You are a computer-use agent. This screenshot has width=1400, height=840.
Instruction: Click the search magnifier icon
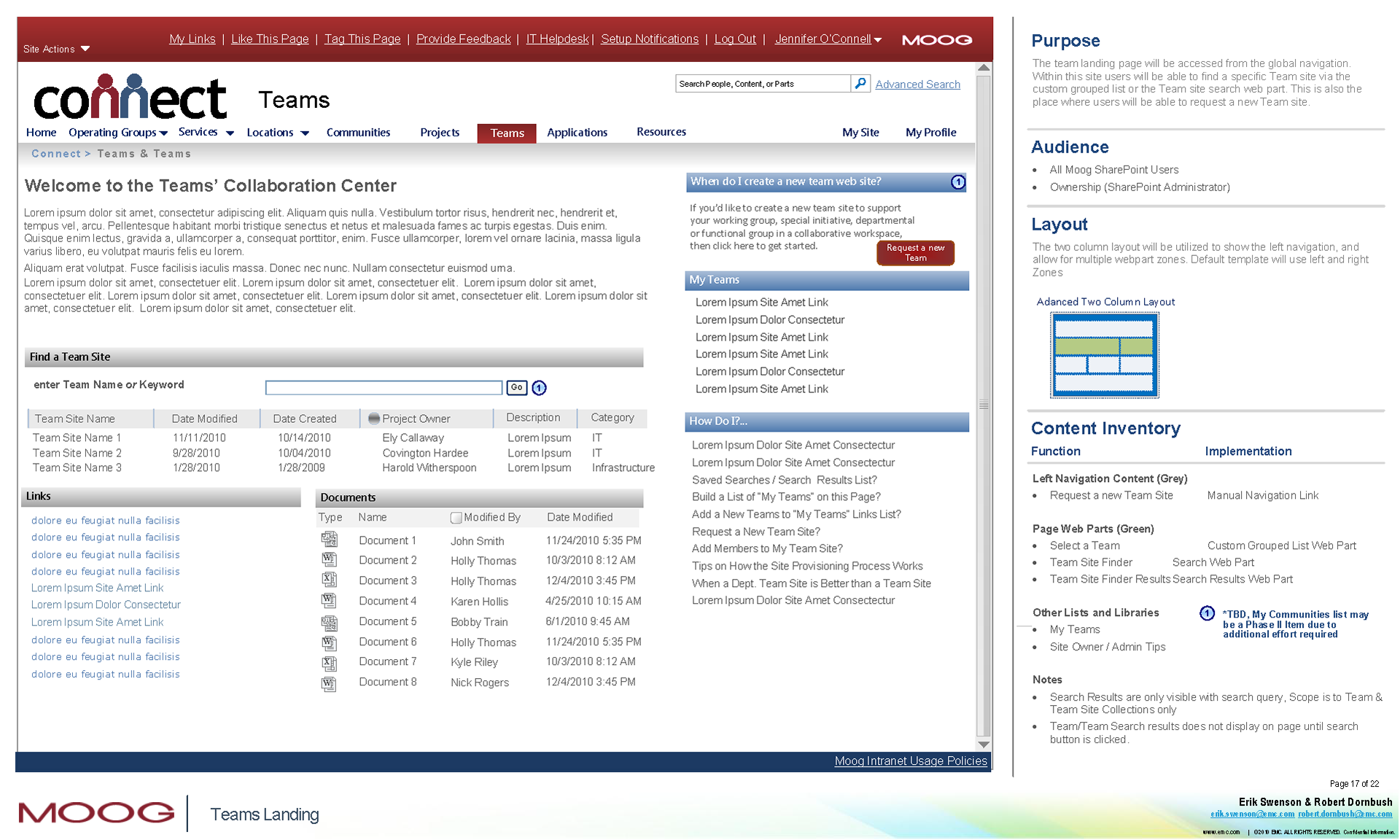[x=860, y=84]
